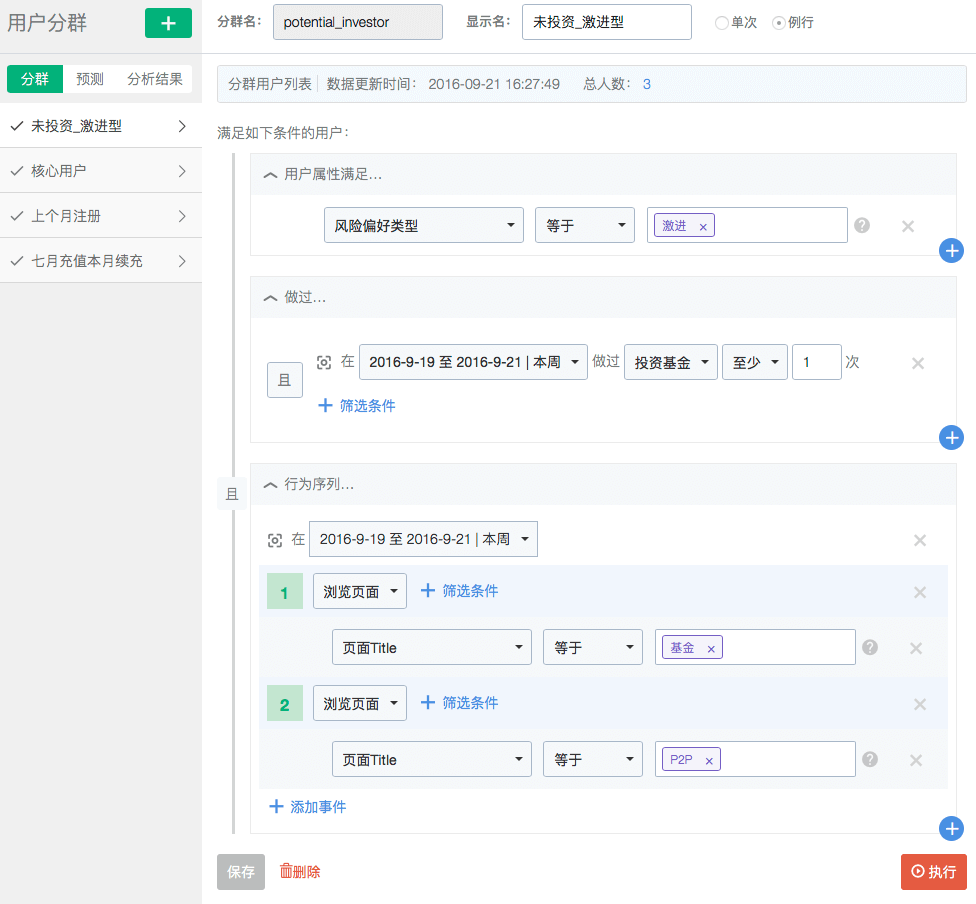The height and width of the screenshot is (904, 976).
Task: Delete the 投资基金 behavior condition row
Action: coord(917,363)
